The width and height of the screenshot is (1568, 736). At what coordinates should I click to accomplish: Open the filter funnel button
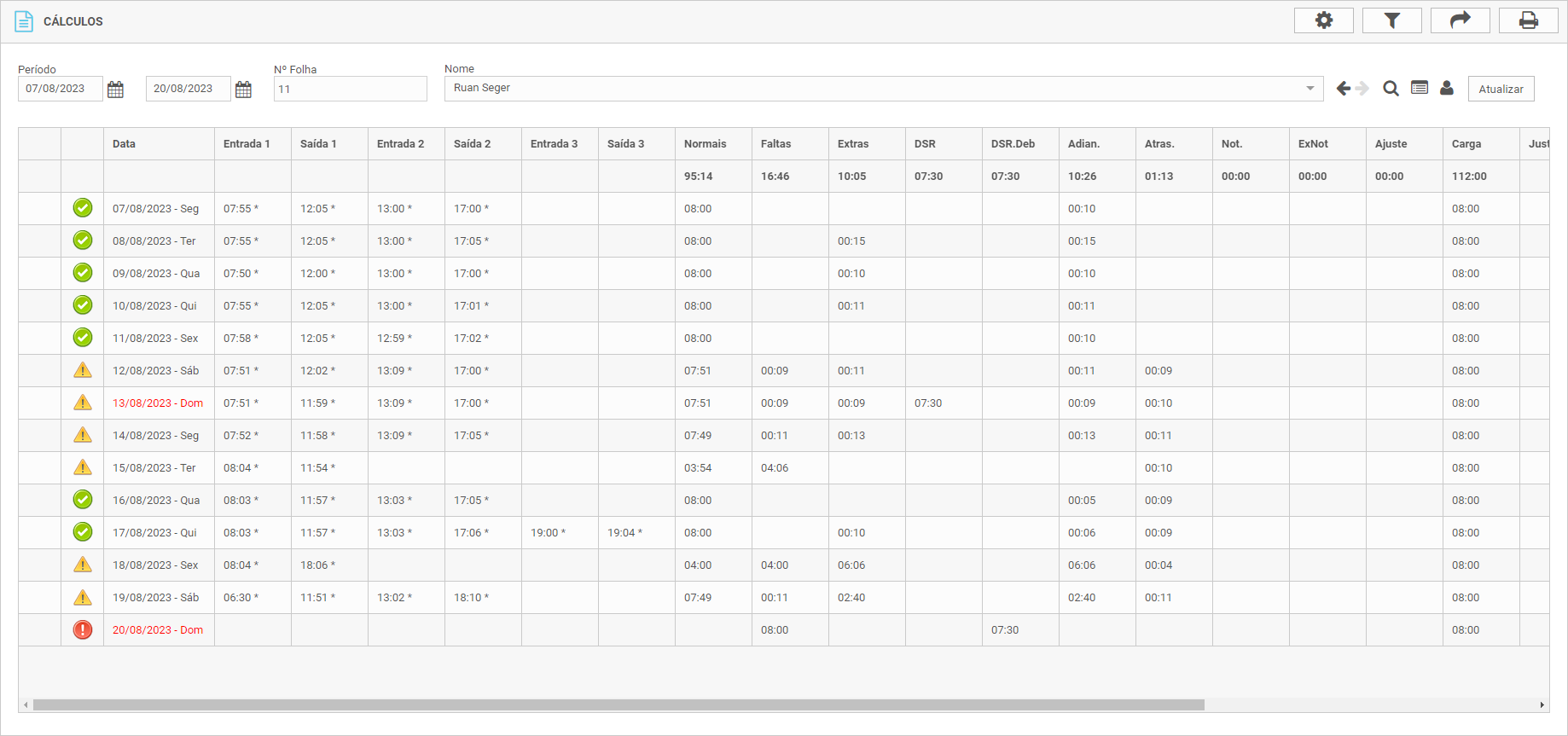(x=1391, y=20)
